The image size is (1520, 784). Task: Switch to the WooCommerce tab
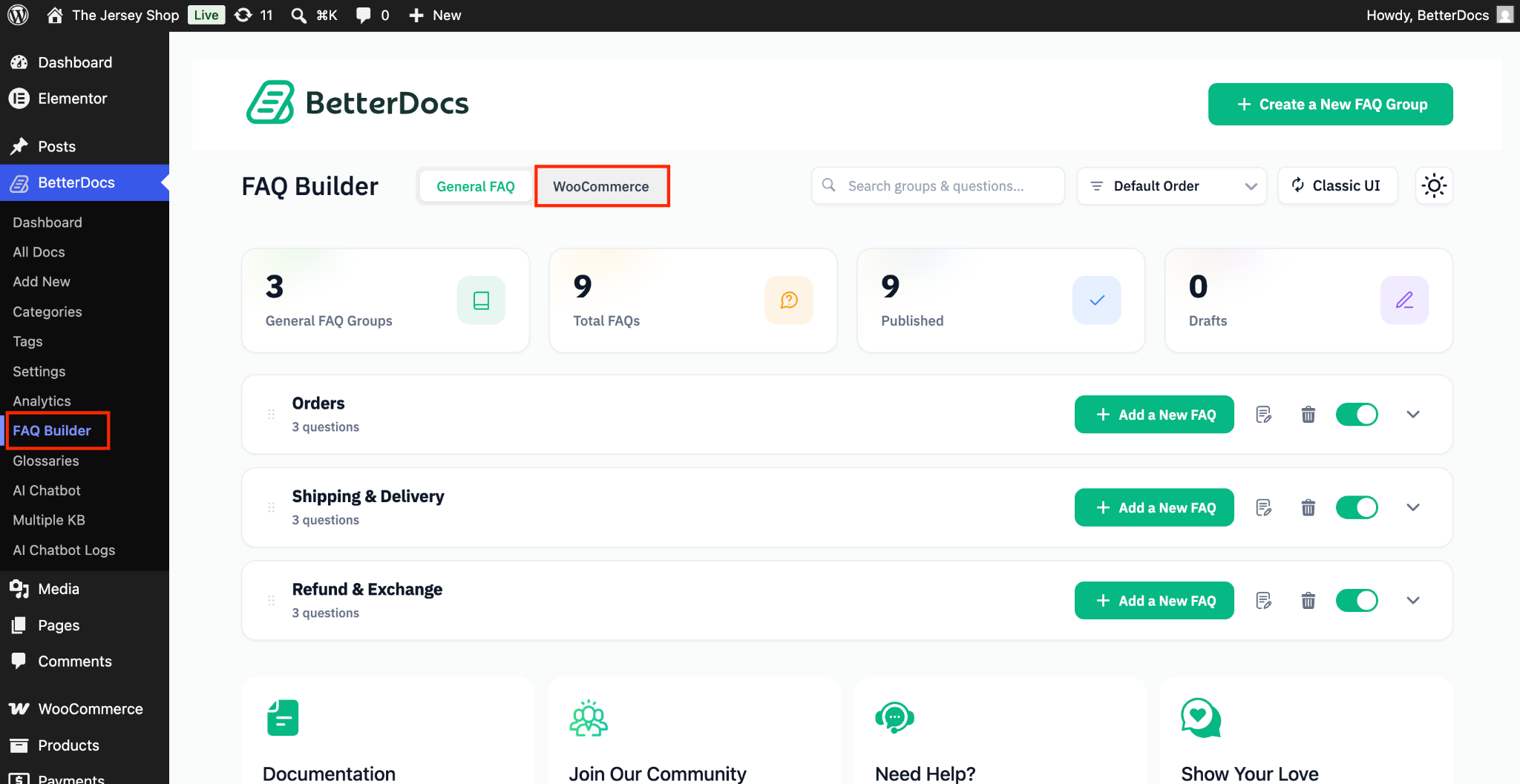[x=601, y=186]
